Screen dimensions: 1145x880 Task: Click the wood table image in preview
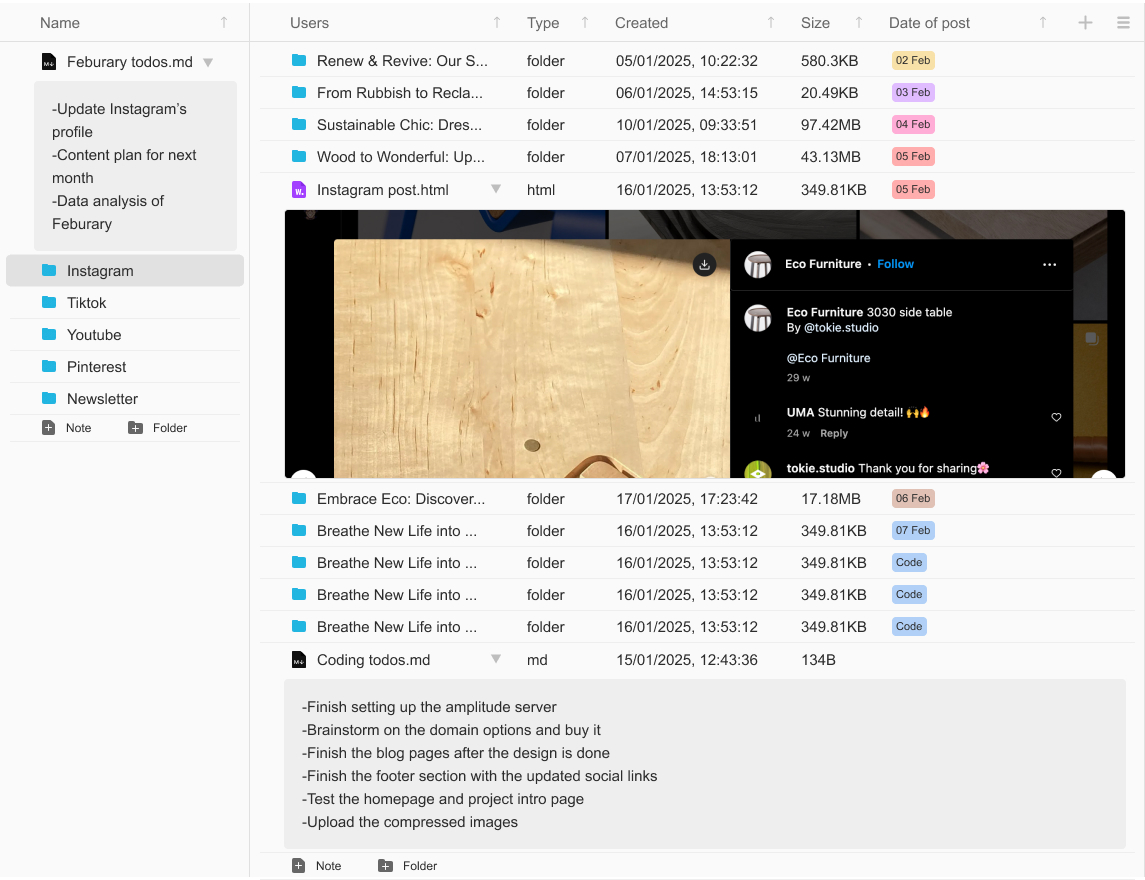[x=532, y=359]
